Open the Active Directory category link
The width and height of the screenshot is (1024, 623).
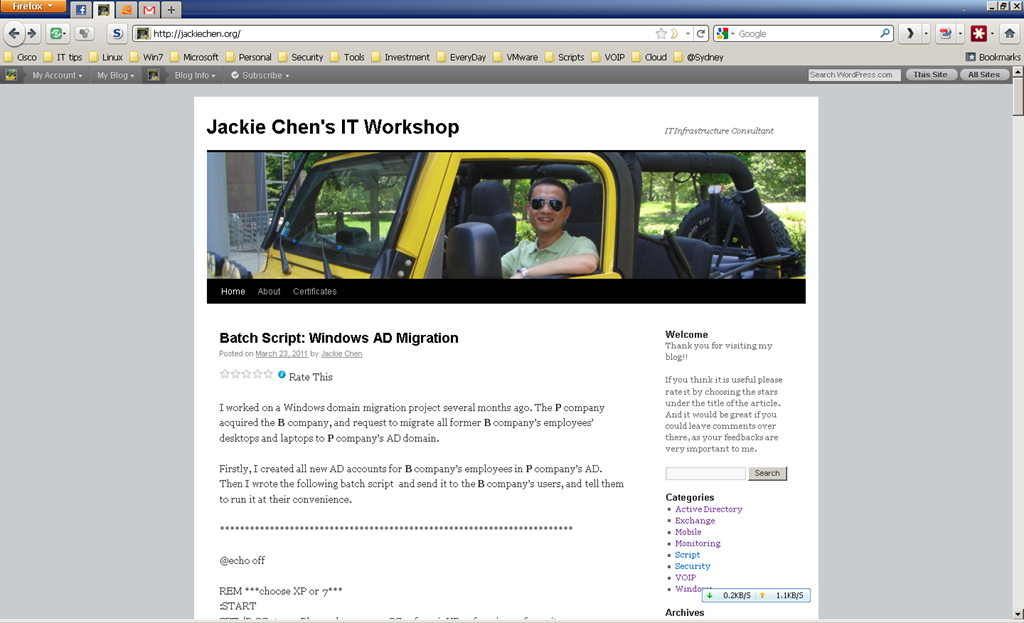(708, 509)
